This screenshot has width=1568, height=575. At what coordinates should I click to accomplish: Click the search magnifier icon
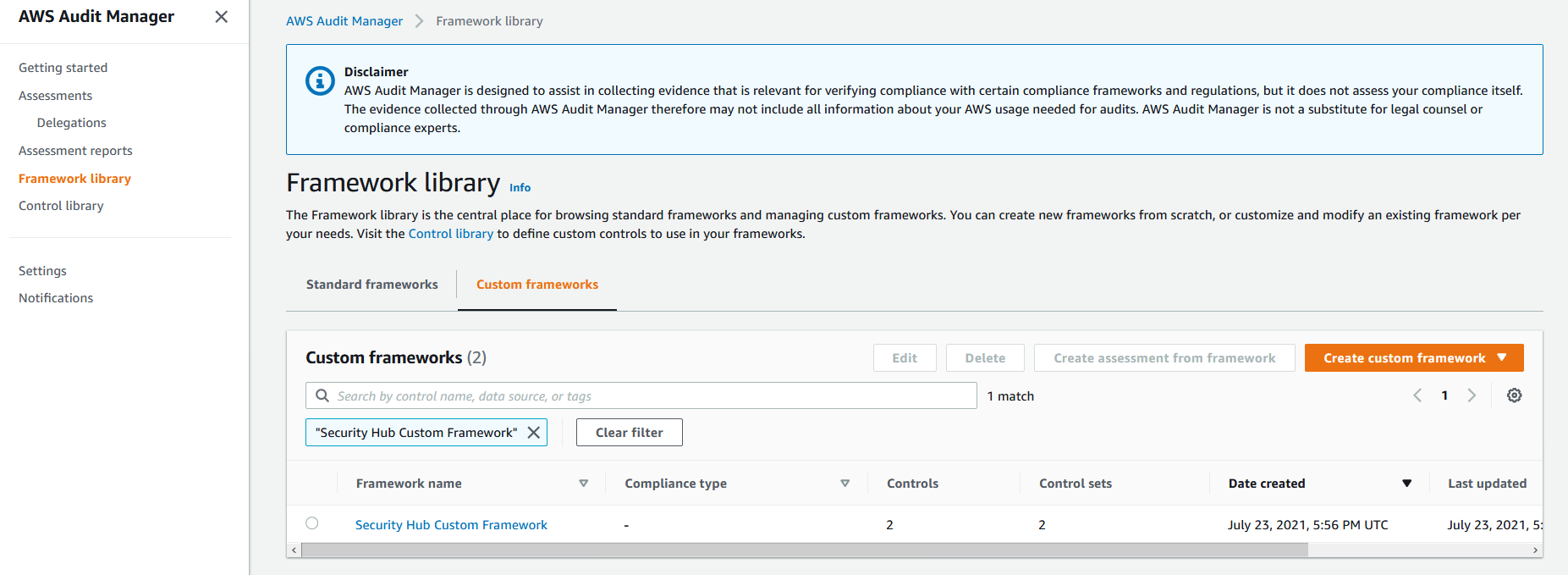click(x=322, y=395)
